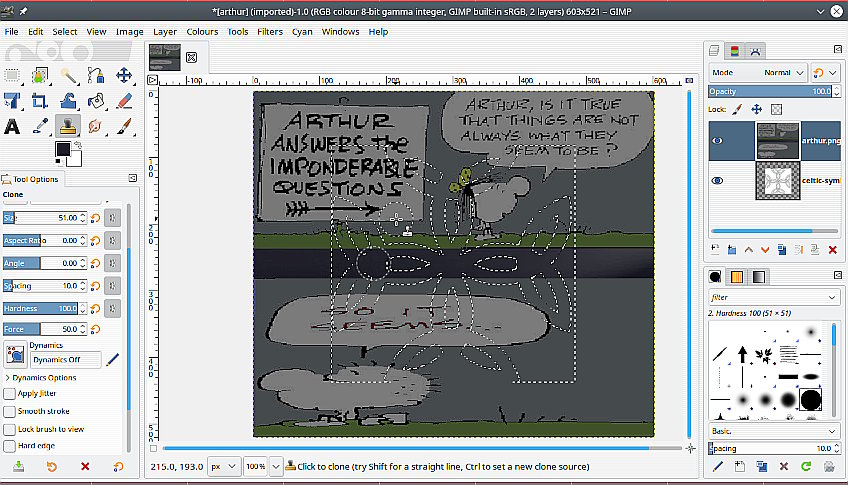Reset the Force value
Image resolution: width=848 pixels, height=485 pixels.
tap(95, 329)
